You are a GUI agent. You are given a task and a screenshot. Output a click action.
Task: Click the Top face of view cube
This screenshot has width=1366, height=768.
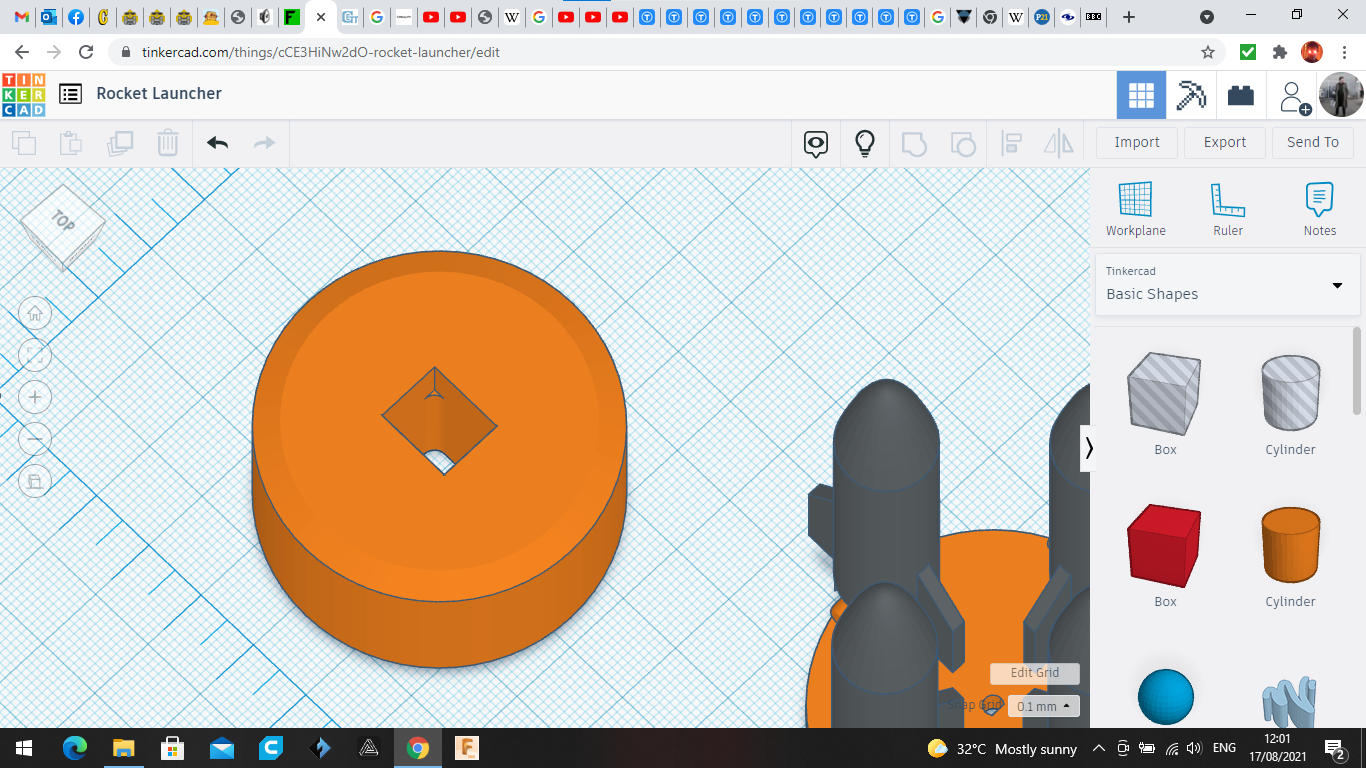(63, 221)
